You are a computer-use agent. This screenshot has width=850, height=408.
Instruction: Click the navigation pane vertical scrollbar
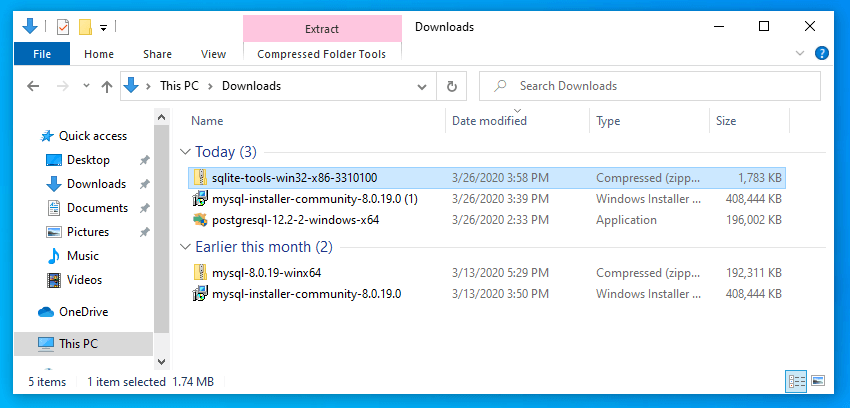click(160, 220)
